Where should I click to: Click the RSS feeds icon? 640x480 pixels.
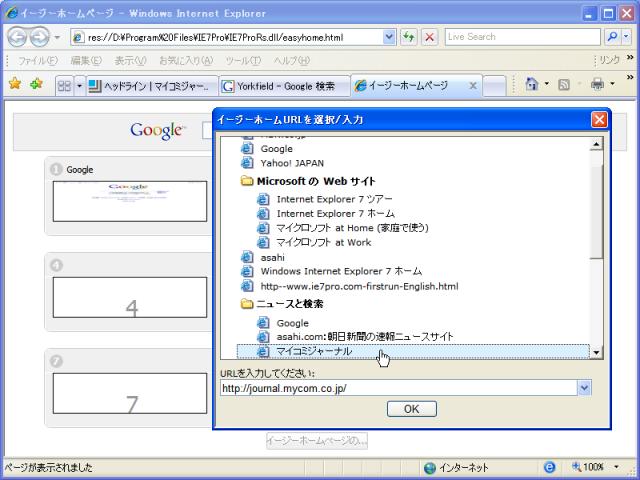tap(564, 84)
